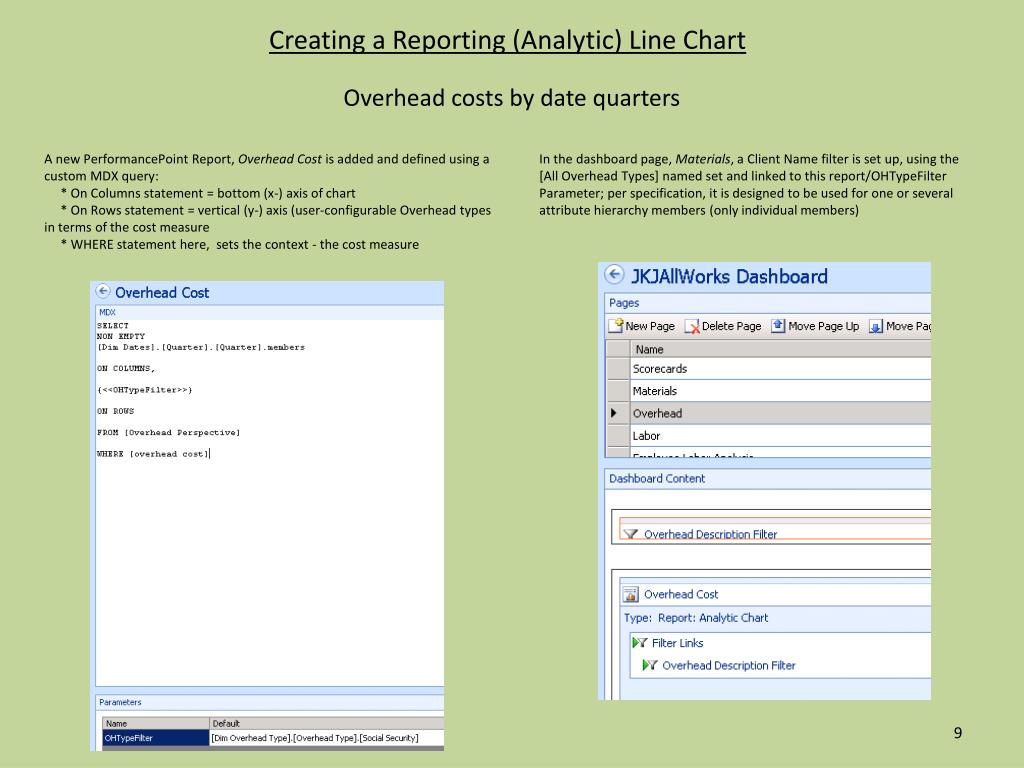The width and height of the screenshot is (1024, 768).
Task: Click the Name column header in Parameters
Action: point(155,723)
